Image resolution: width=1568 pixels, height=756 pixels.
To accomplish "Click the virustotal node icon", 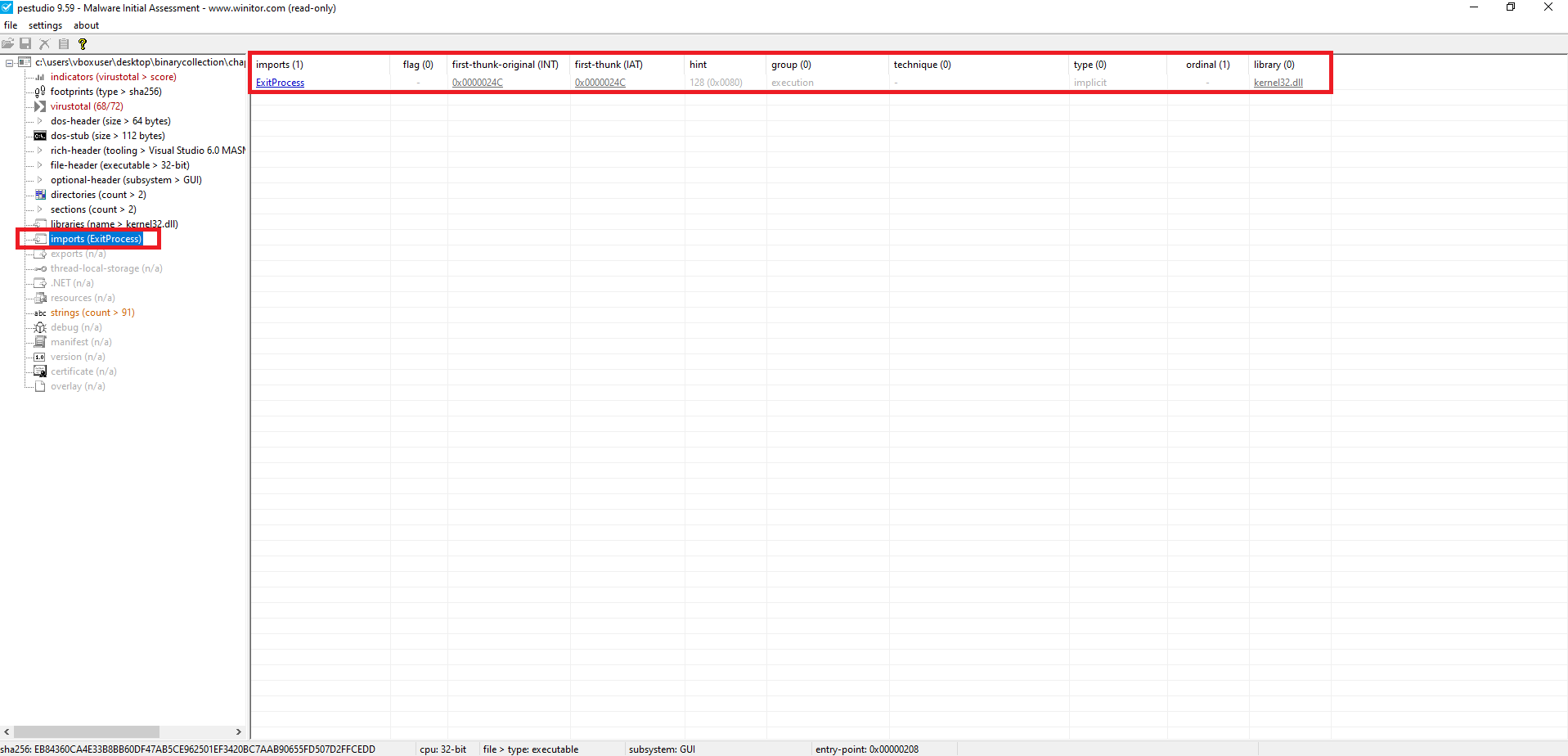I will [39, 106].
